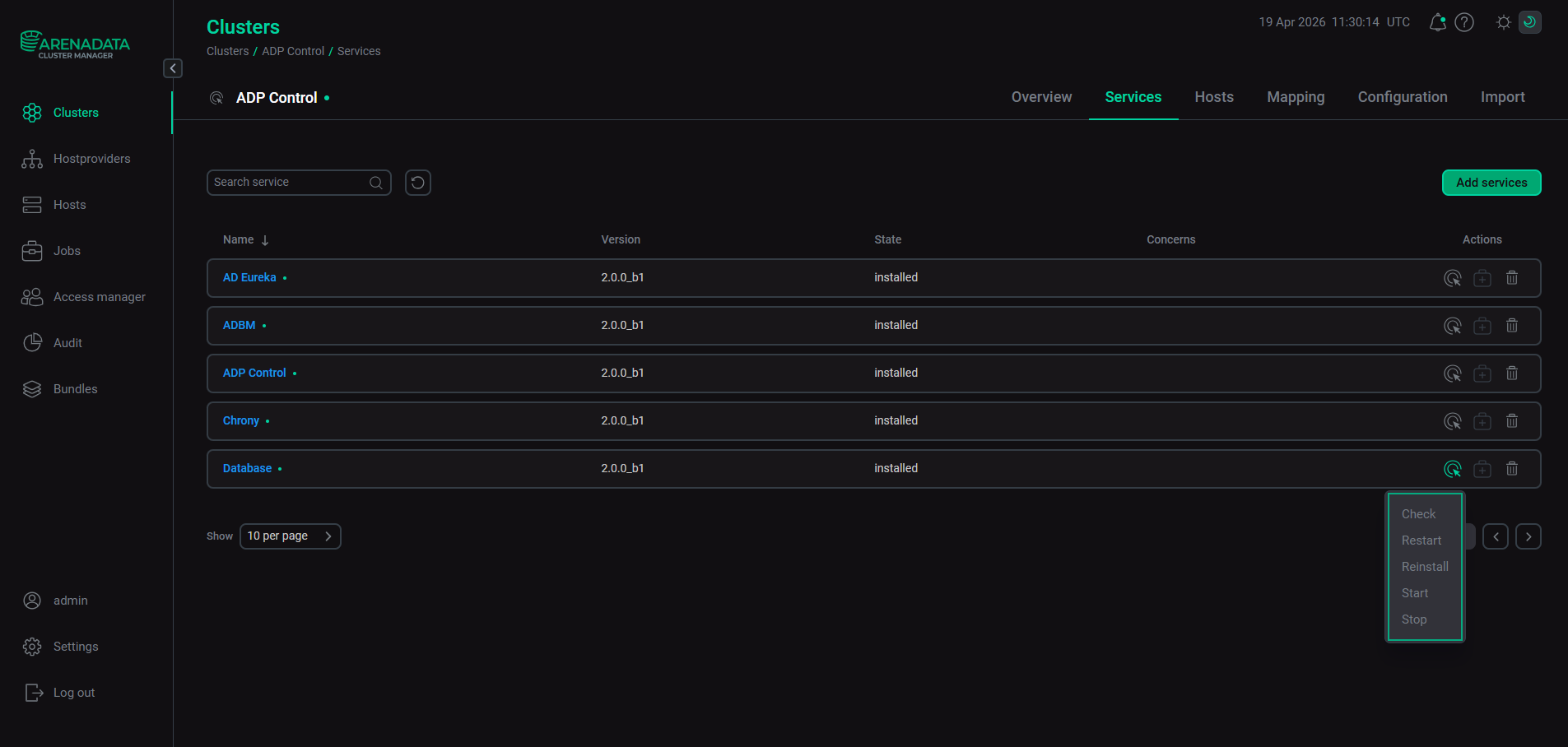Click search magnifier icon in service search
Viewport: 1568px width, 747px height.
(x=376, y=183)
